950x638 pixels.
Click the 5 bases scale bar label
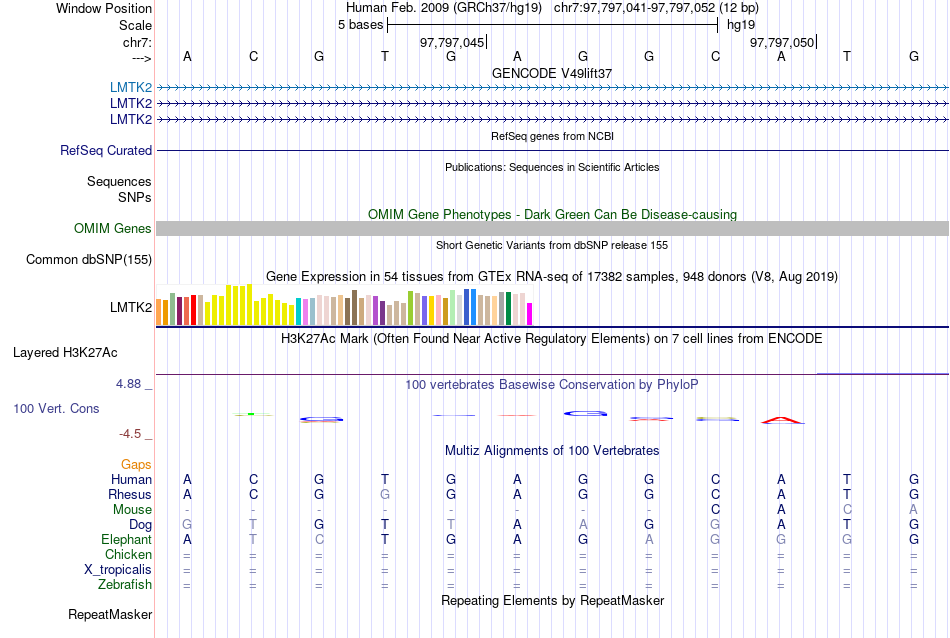[360, 25]
